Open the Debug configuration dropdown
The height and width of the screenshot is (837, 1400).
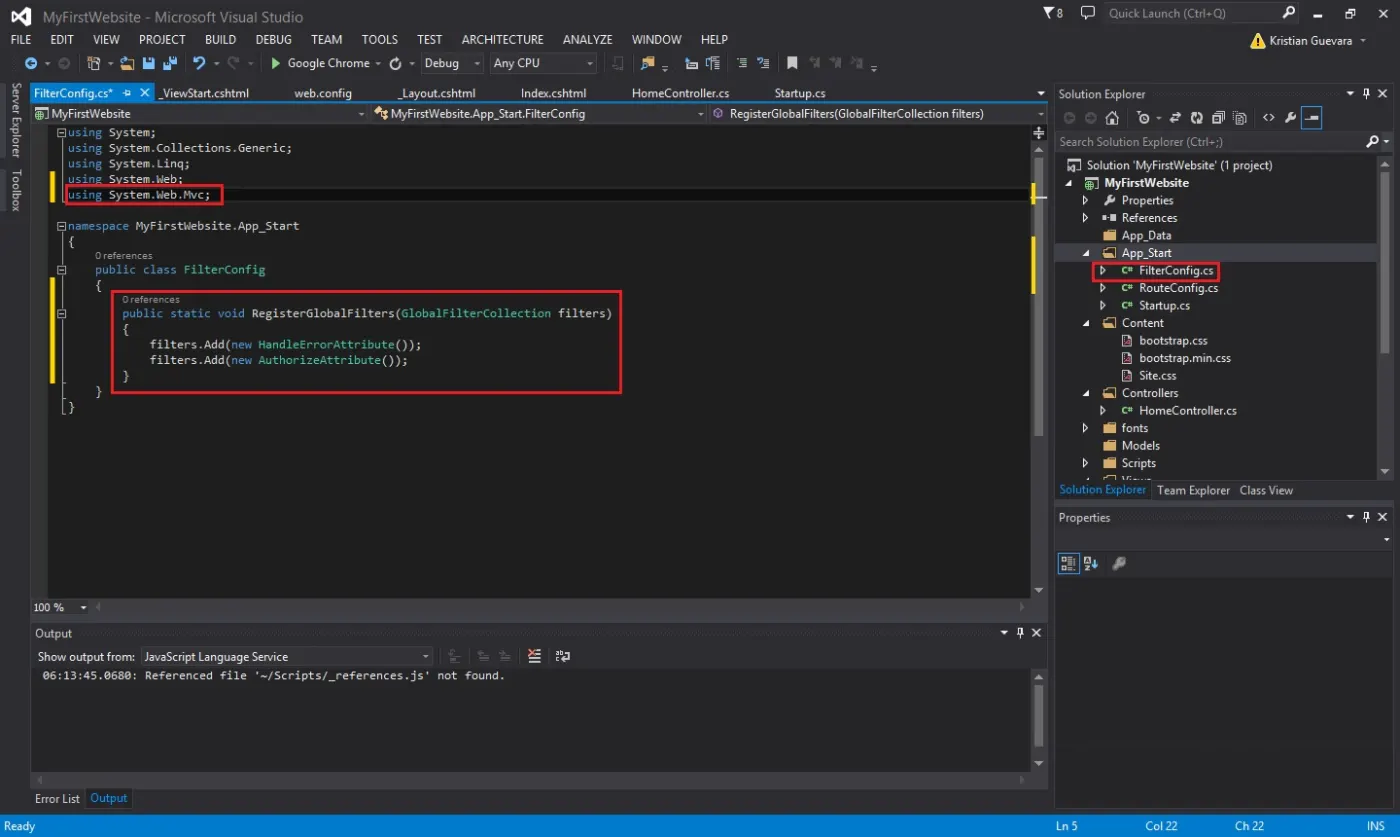point(453,63)
